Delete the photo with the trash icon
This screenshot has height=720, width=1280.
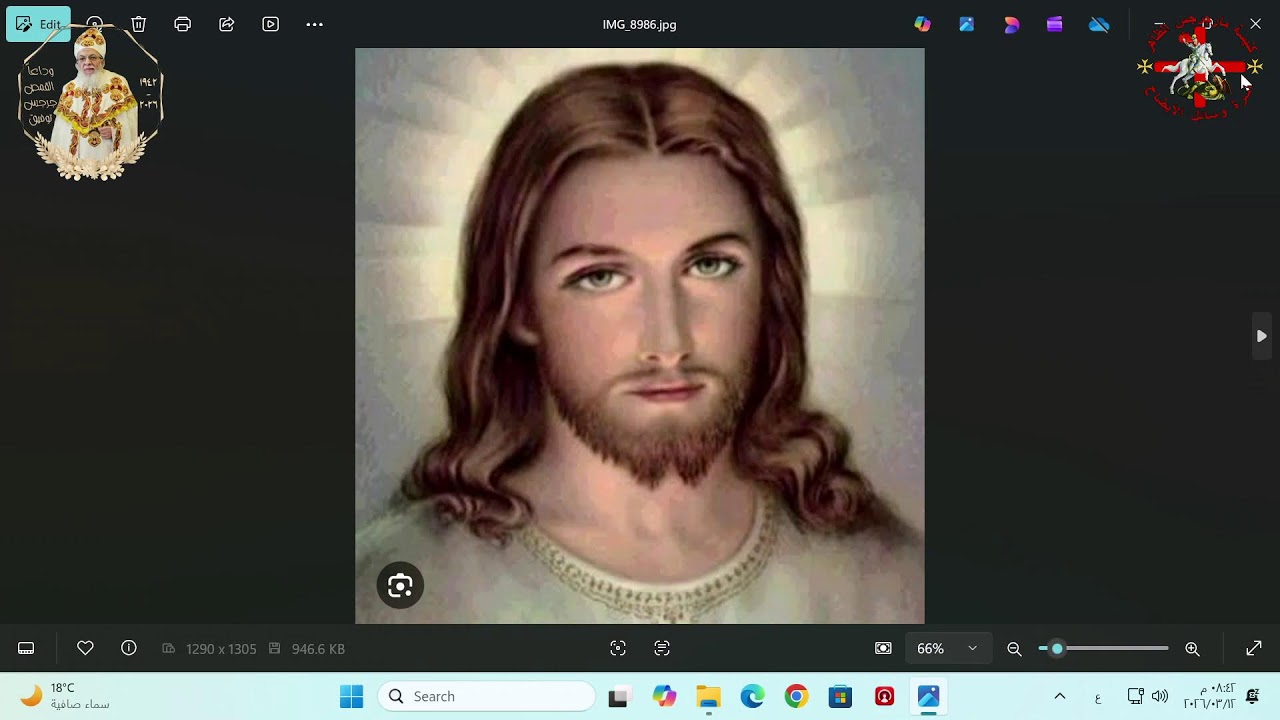click(139, 24)
